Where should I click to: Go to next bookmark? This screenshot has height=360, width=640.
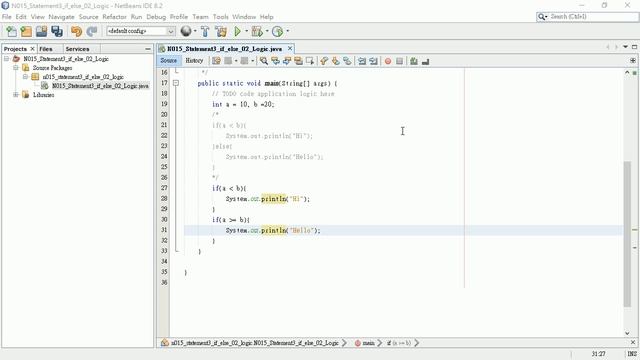(x=336, y=61)
